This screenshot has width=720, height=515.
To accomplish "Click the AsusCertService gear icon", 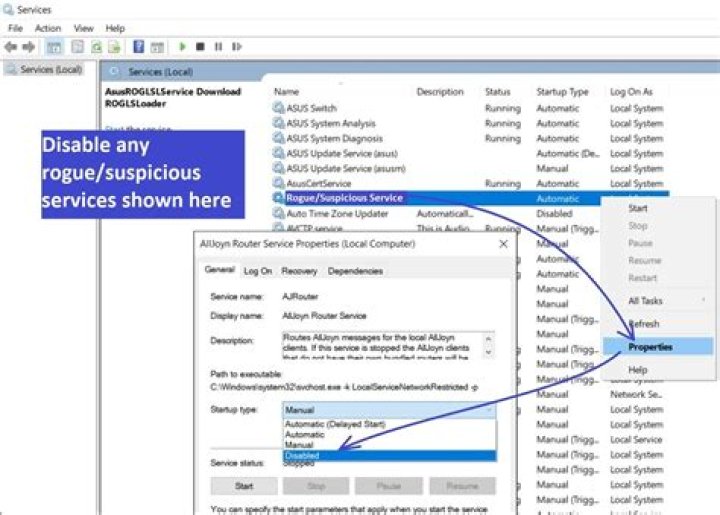I will [278, 183].
